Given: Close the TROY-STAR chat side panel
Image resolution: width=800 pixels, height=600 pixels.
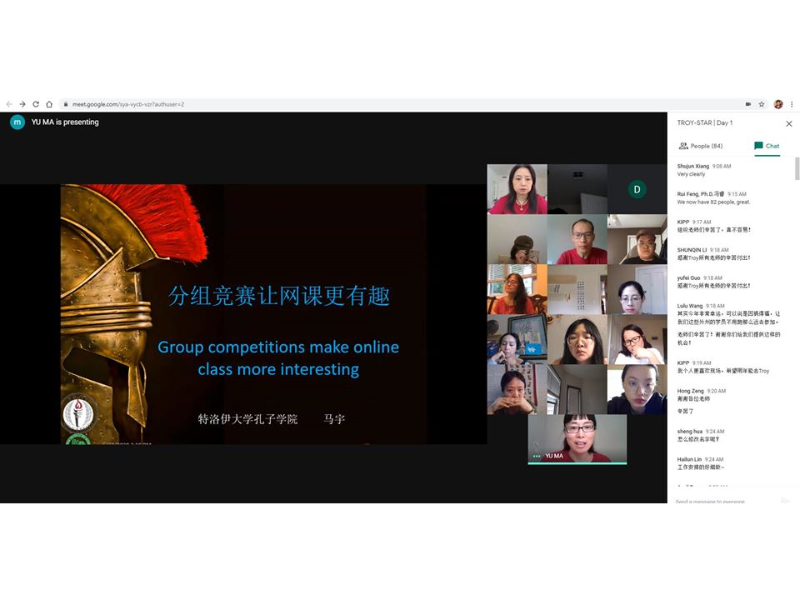Looking at the screenshot, I should point(789,124).
